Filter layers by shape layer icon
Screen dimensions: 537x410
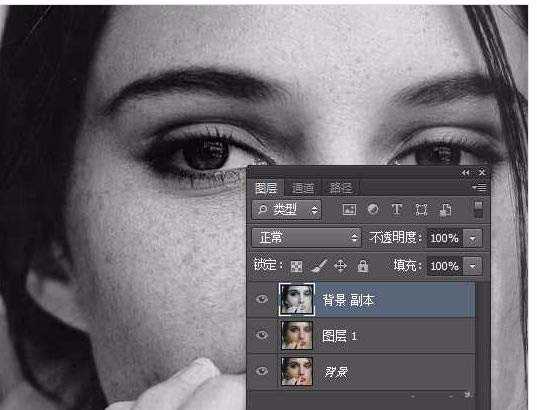(421, 209)
